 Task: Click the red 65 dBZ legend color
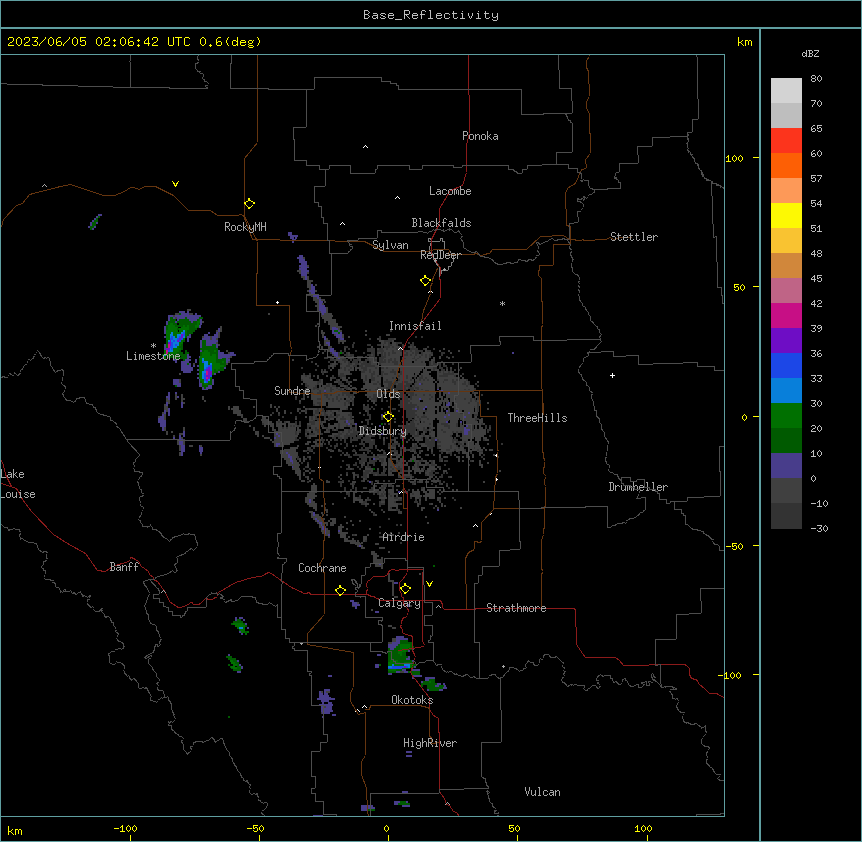click(x=786, y=141)
